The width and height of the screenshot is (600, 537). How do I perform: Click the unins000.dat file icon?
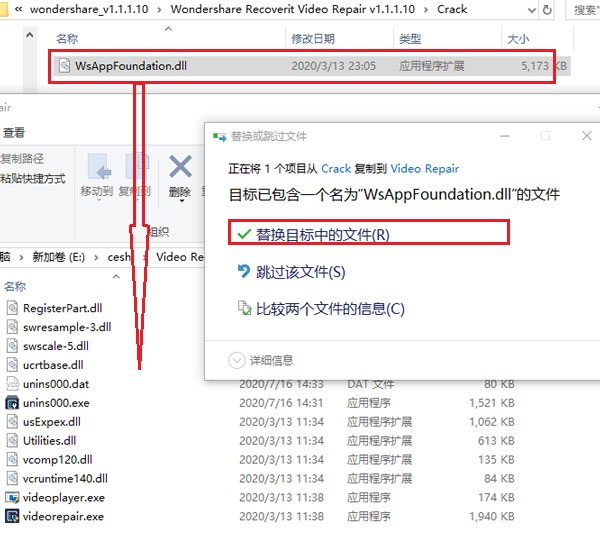click(12, 384)
